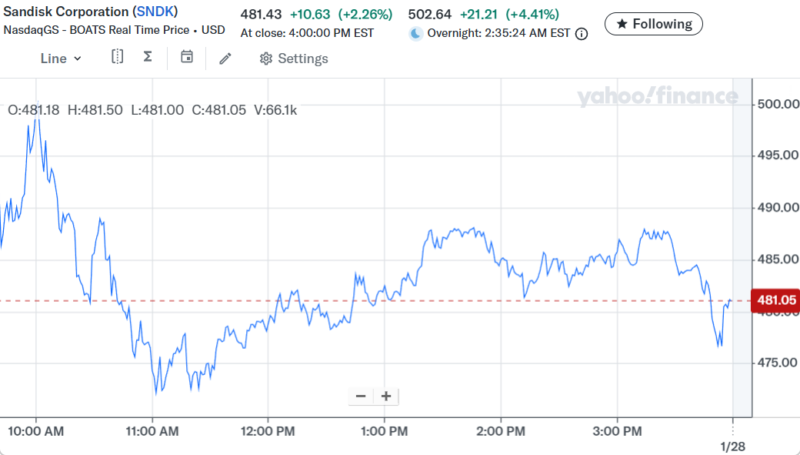
Task: Open the calendar date range icon
Action: tap(187, 57)
